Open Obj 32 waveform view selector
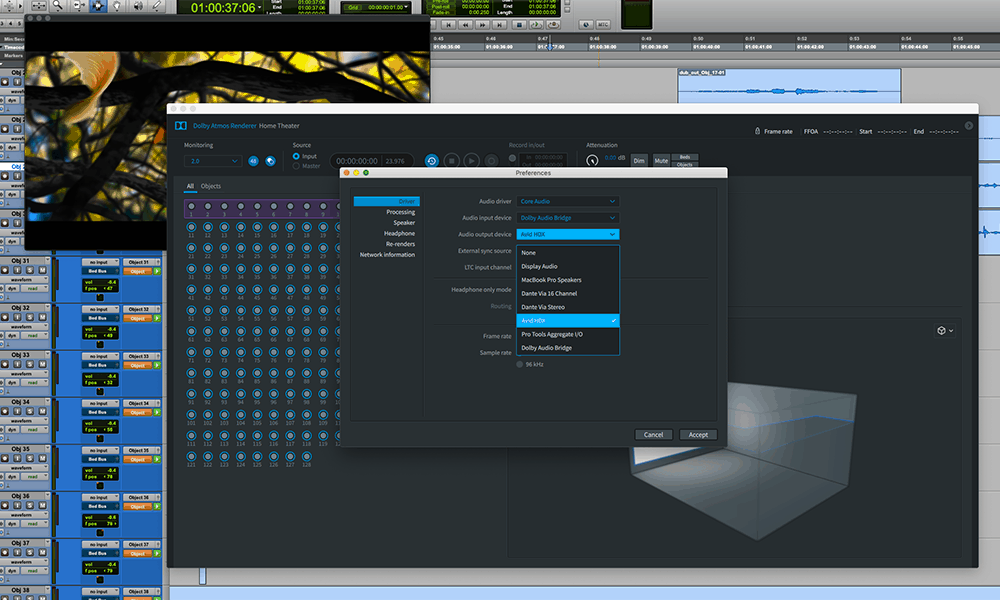This screenshot has width=1000, height=600. tap(24, 327)
